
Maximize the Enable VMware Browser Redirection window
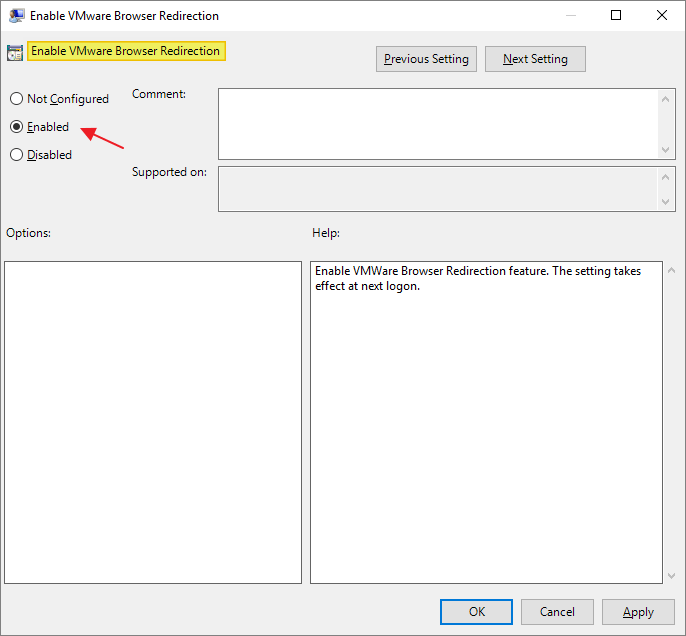pos(616,16)
